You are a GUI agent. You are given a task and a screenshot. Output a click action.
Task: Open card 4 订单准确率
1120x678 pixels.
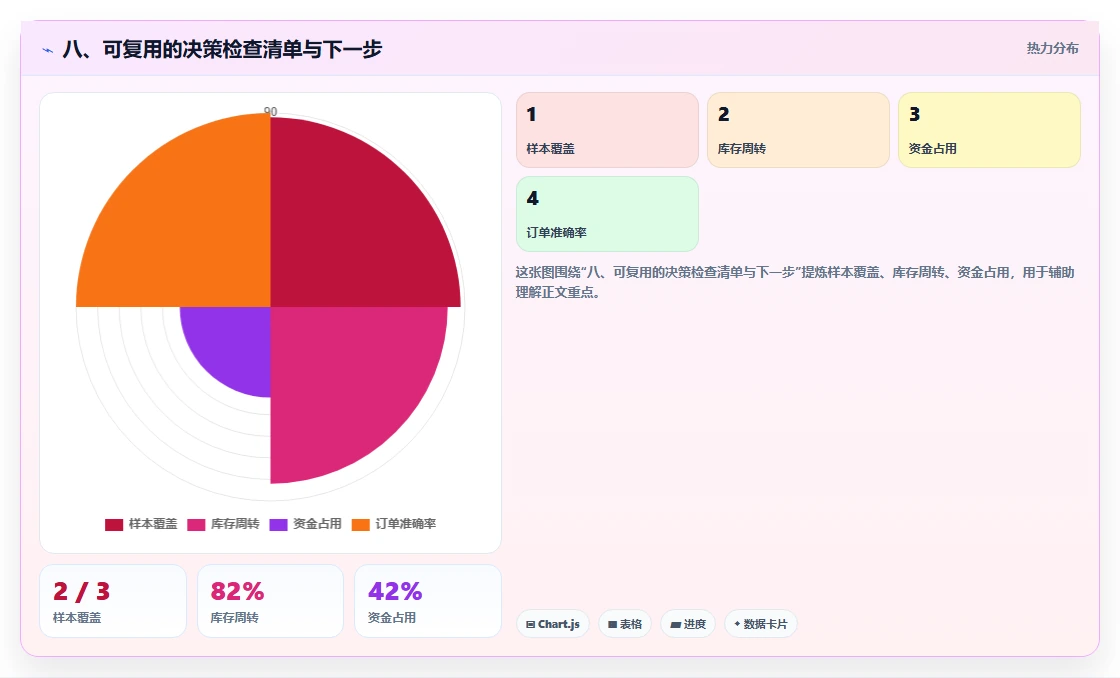click(x=607, y=214)
